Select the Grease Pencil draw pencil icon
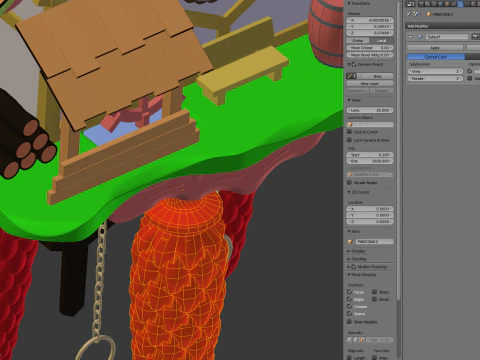The width and height of the screenshot is (480, 360). (x=350, y=76)
